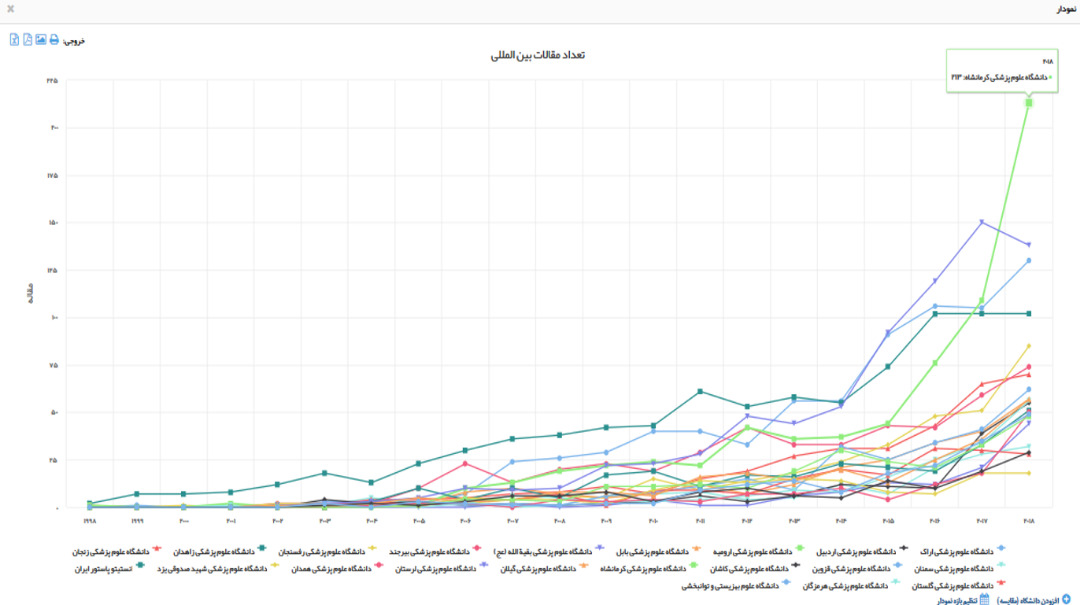Click the chart title تعداد مقالات بین المللی
This screenshot has height=605, width=1080.
[537, 55]
